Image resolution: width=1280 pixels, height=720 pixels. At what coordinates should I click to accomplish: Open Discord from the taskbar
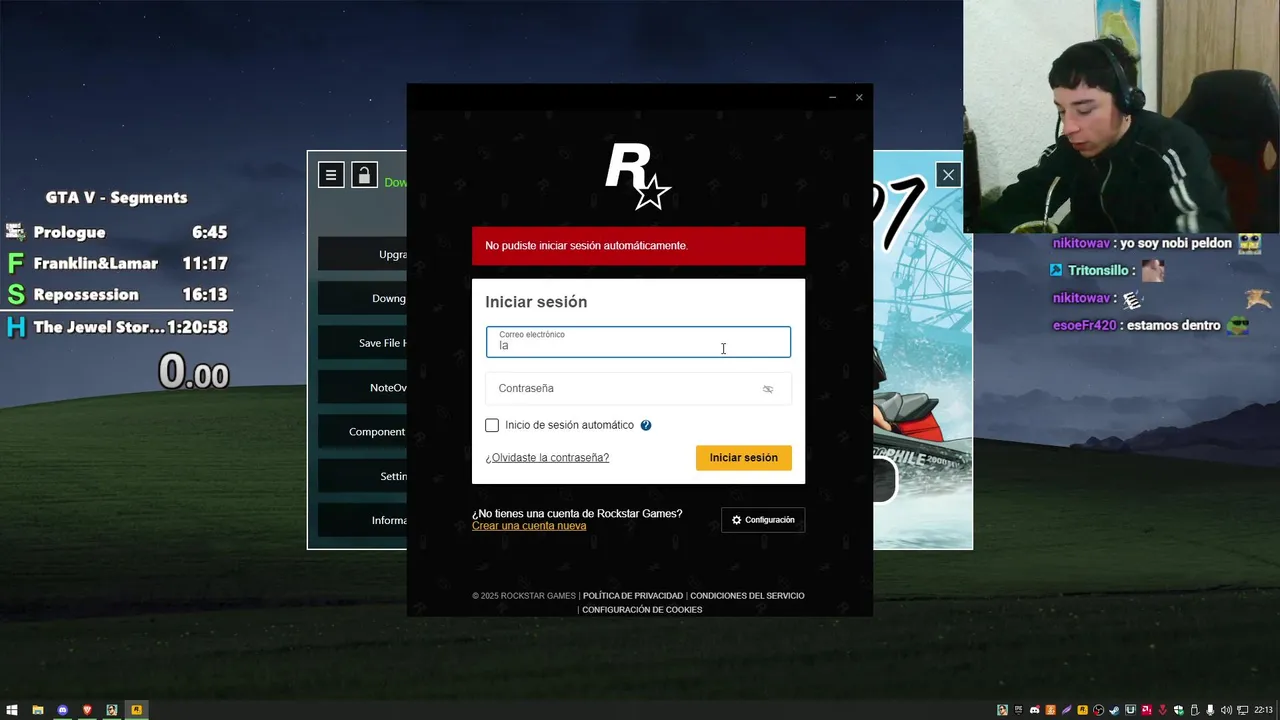pyautogui.click(x=62, y=710)
